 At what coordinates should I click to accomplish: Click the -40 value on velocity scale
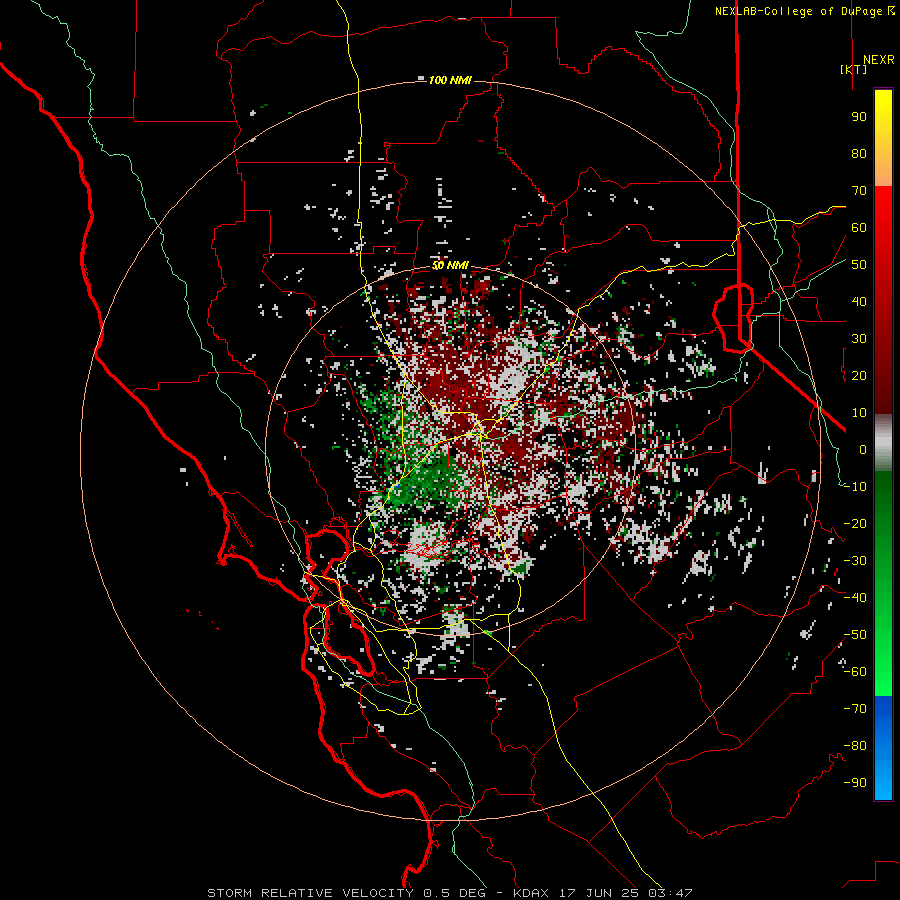pyautogui.click(x=855, y=598)
